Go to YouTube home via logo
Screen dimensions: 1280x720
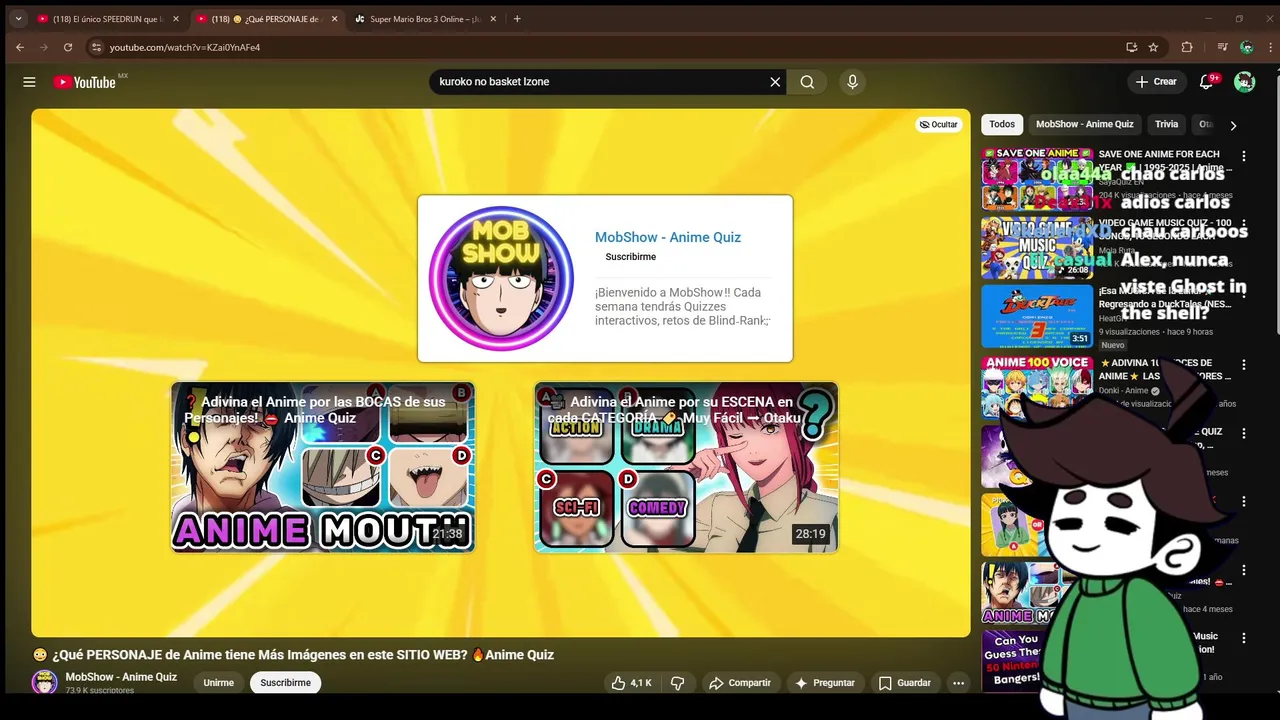pyautogui.click(x=85, y=82)
